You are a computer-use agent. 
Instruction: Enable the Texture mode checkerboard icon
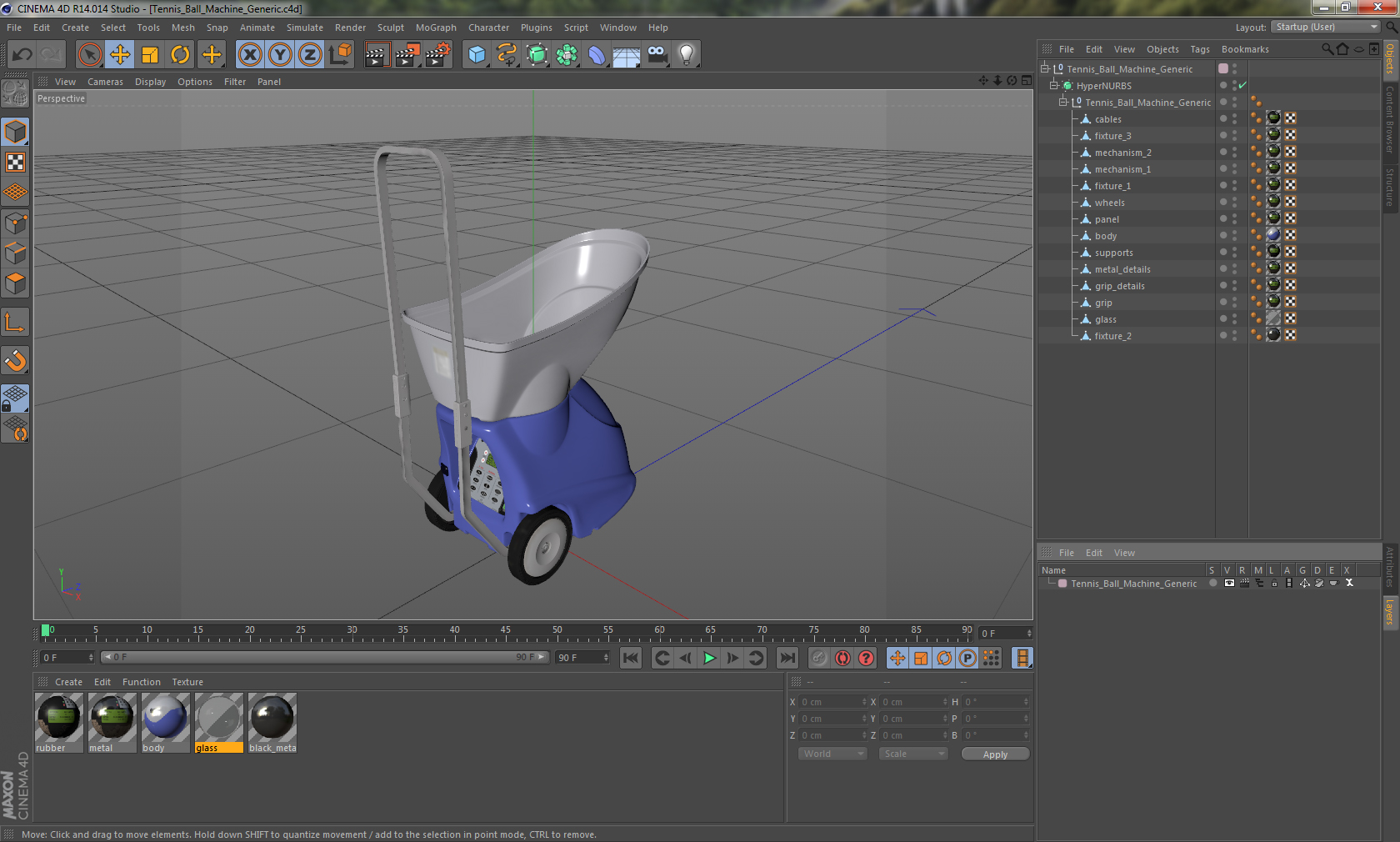click(x=15, y=163)
